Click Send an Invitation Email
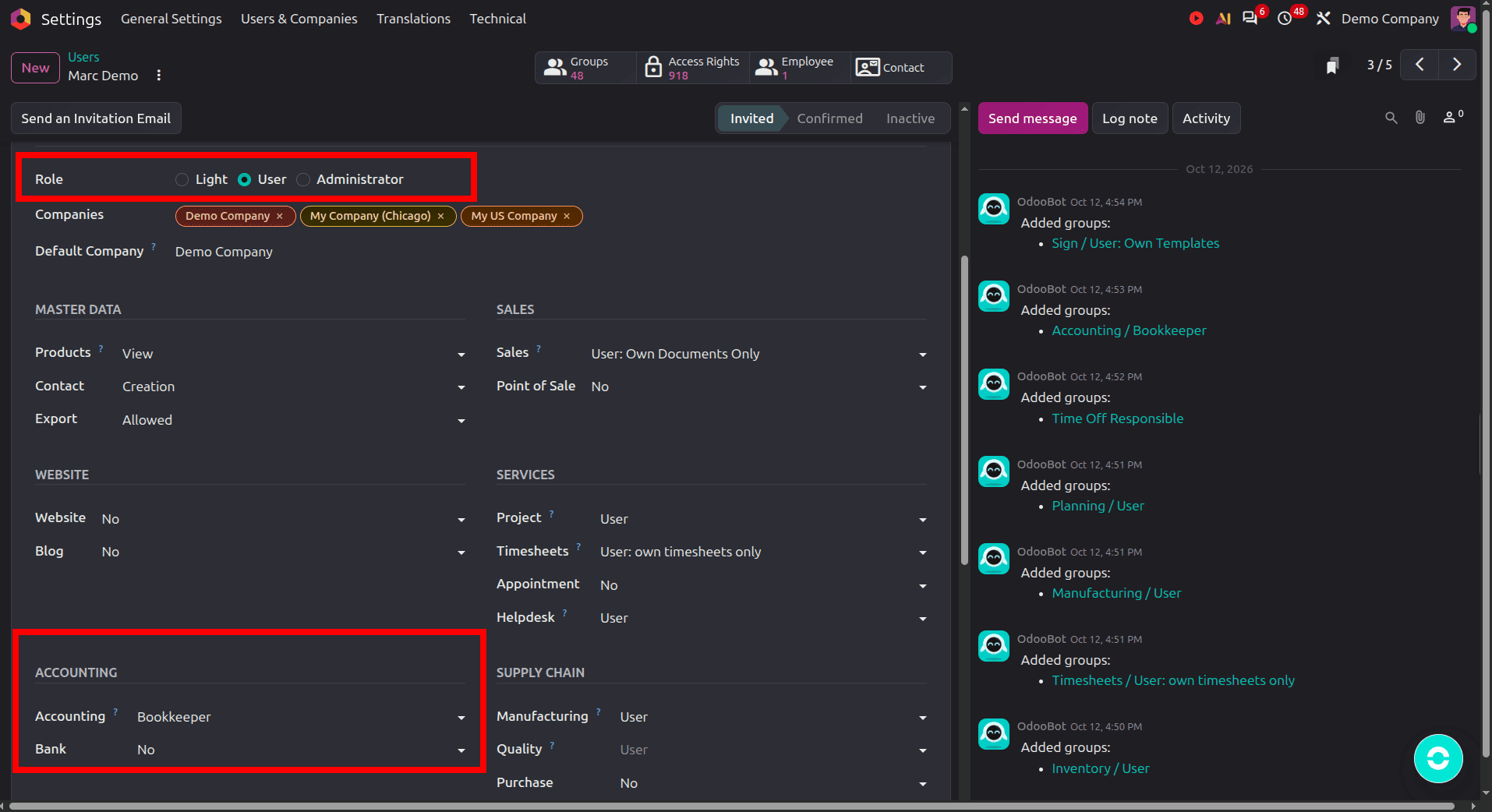The image size is (1492, 812). click(x=96, y=118)
